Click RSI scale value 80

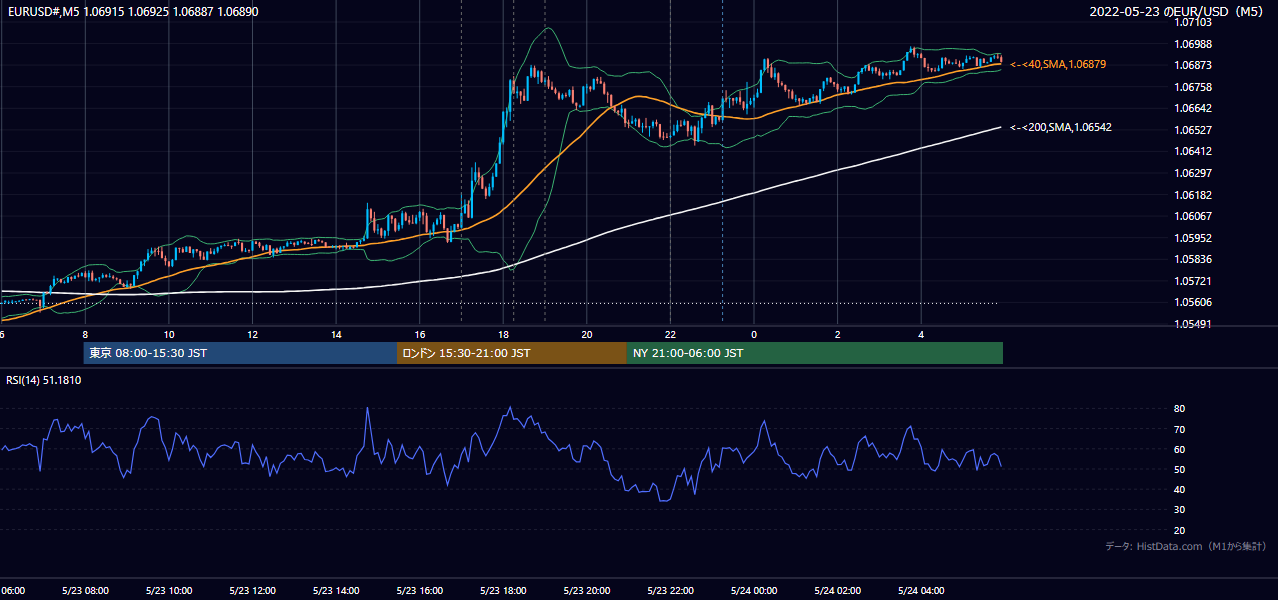1180,409
